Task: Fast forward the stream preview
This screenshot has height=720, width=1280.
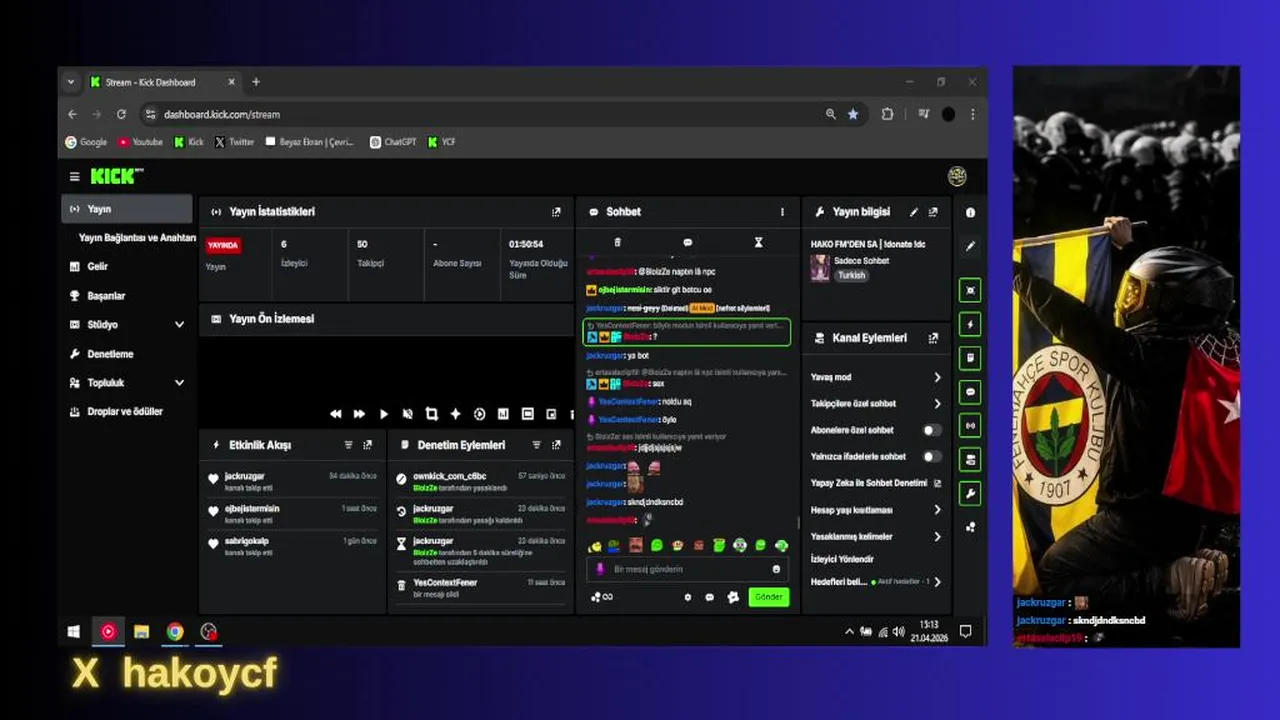Action: point(359,414)
